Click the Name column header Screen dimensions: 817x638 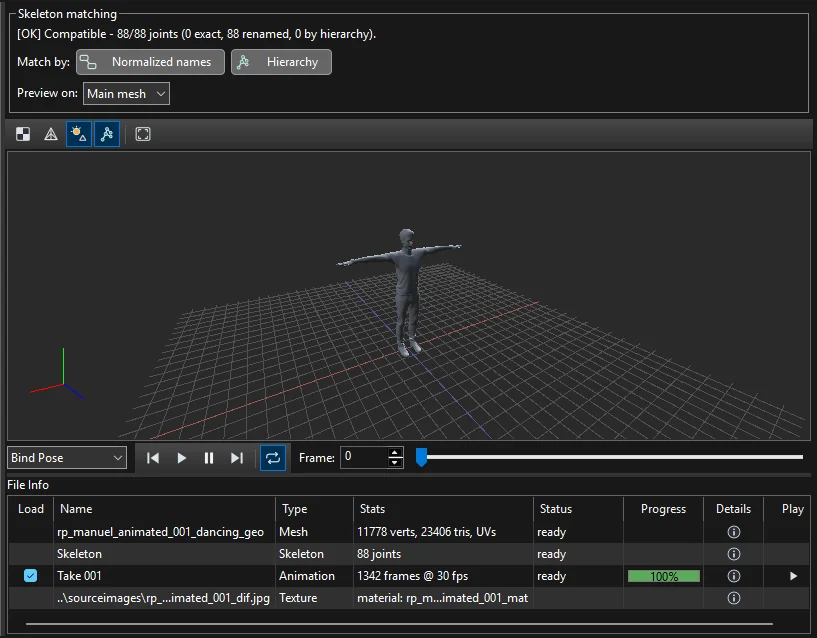pyautogui.click(x=164, y=509)
